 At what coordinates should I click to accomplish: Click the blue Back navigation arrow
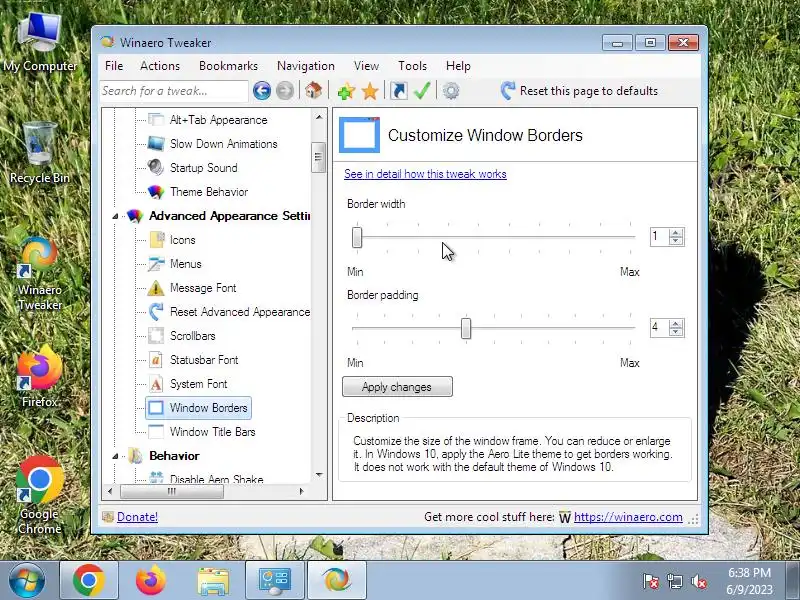262,91
